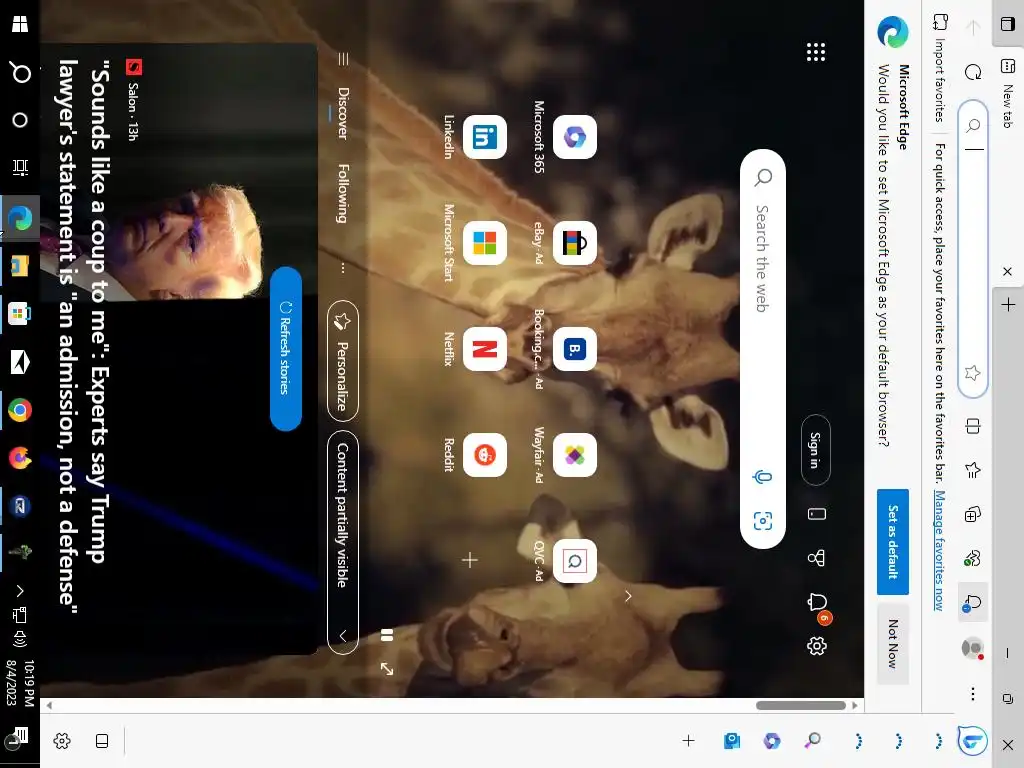Open the Bing Copilot sidebar icon

click(972, 741)
